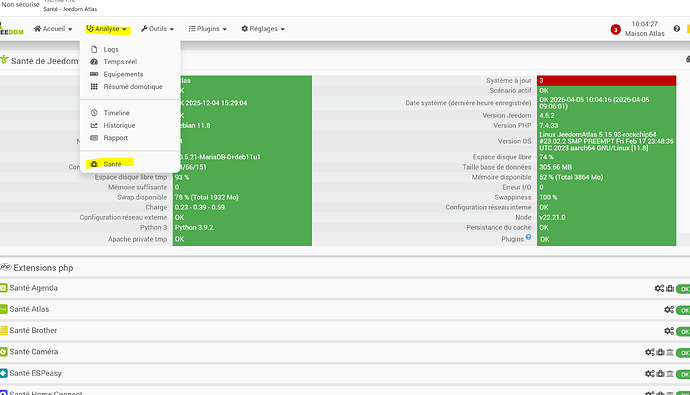This screenshot has height=395, width=690.
Task: Click Santé ESPeasy OK status badge
Action: point(683,374)
